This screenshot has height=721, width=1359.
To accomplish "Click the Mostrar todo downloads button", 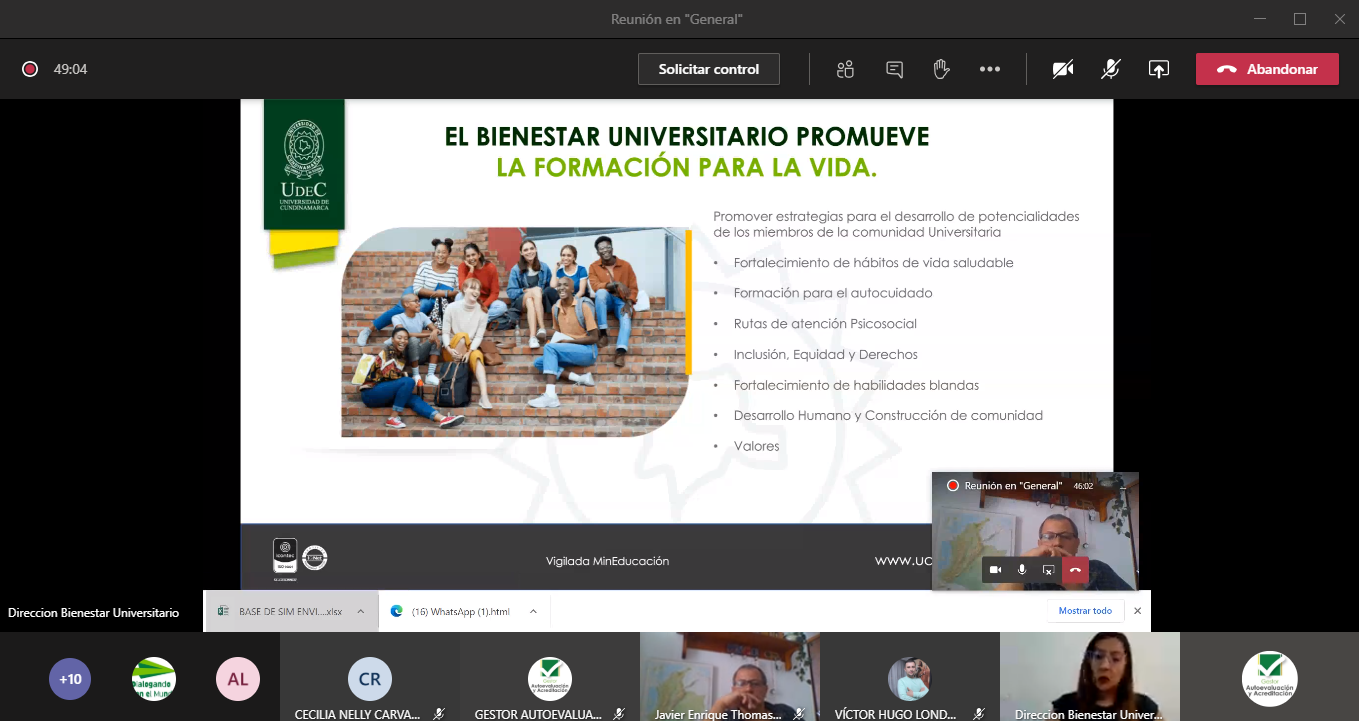I will [x=1085, y=611].
